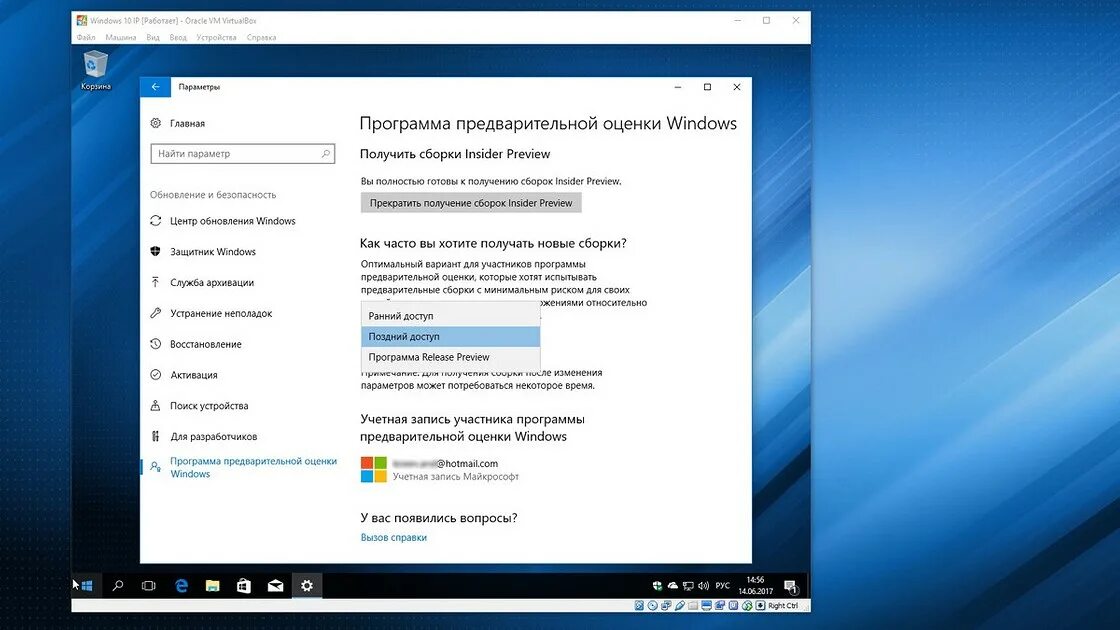Click the Главная gear icon
The width and height of the screenshot is (1120, 630).
pyautogui.click(x=156, y=123)
